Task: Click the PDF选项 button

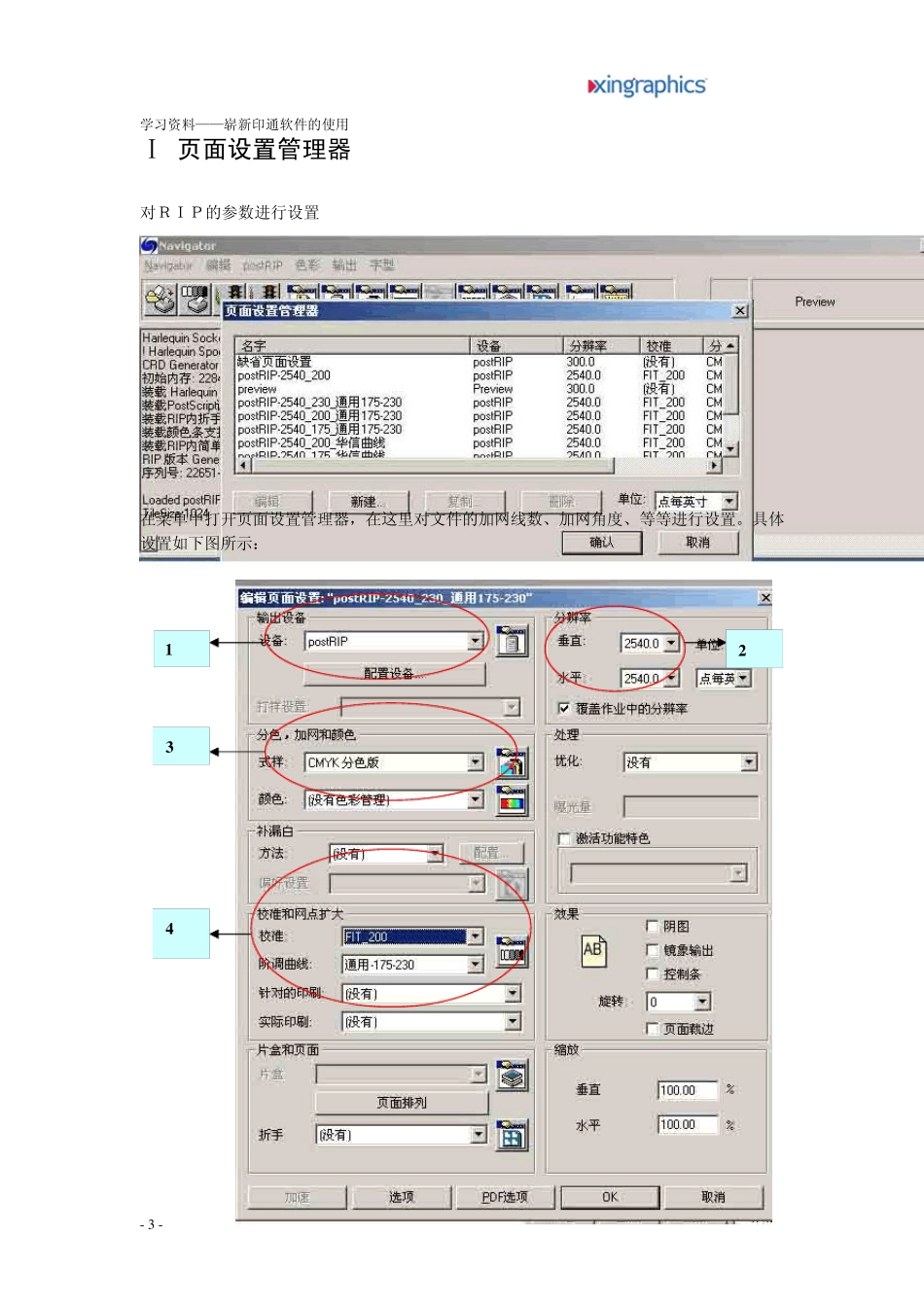Action: [505, 1197]
